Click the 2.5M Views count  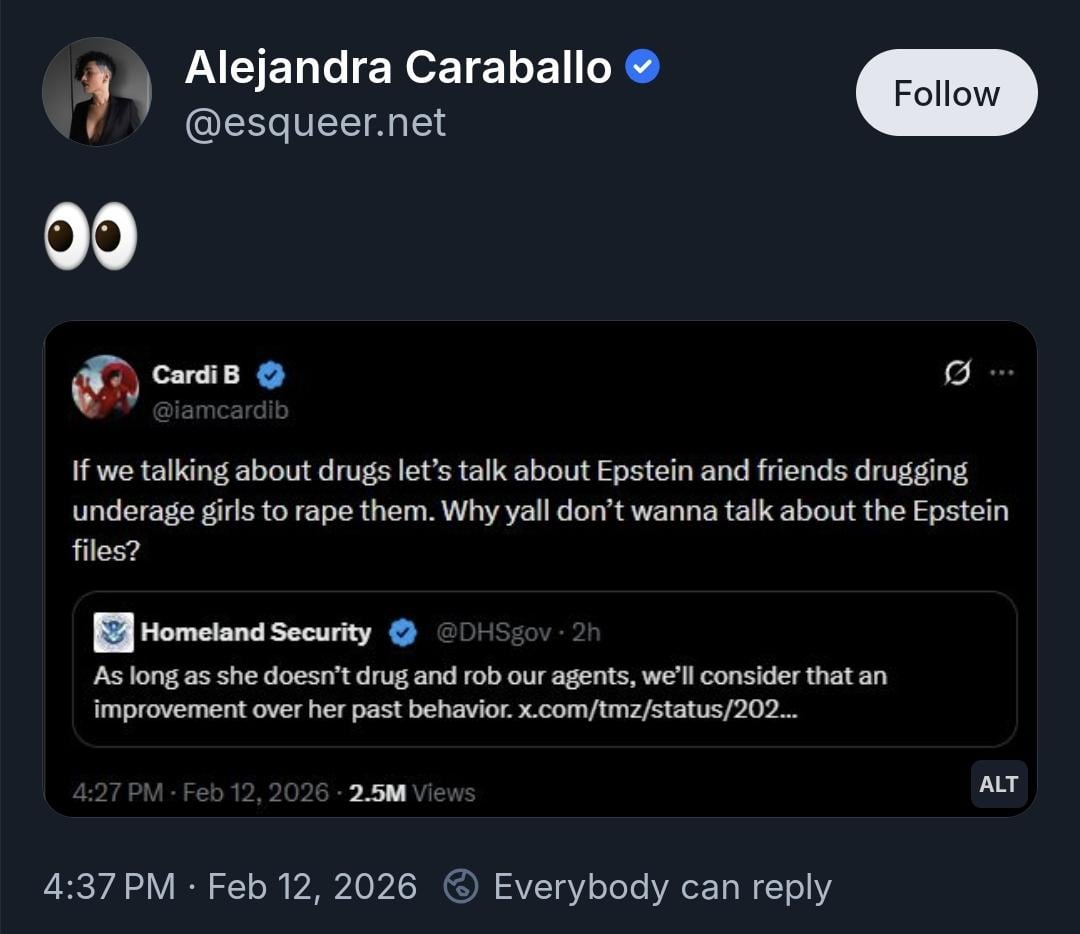coord(411,793)
